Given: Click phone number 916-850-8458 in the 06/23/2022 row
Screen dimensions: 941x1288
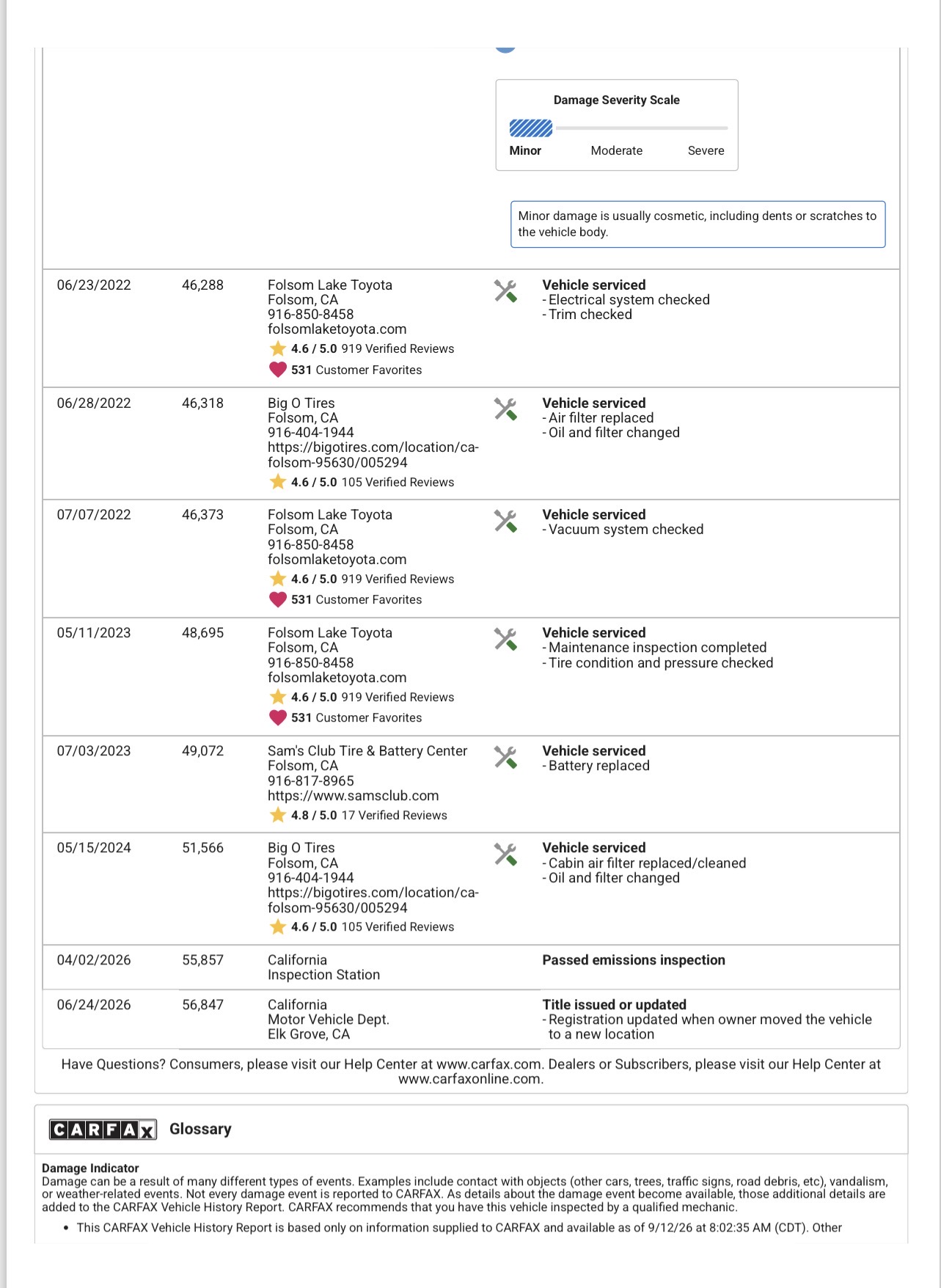Looking at the screenshot, I should 310,315.
